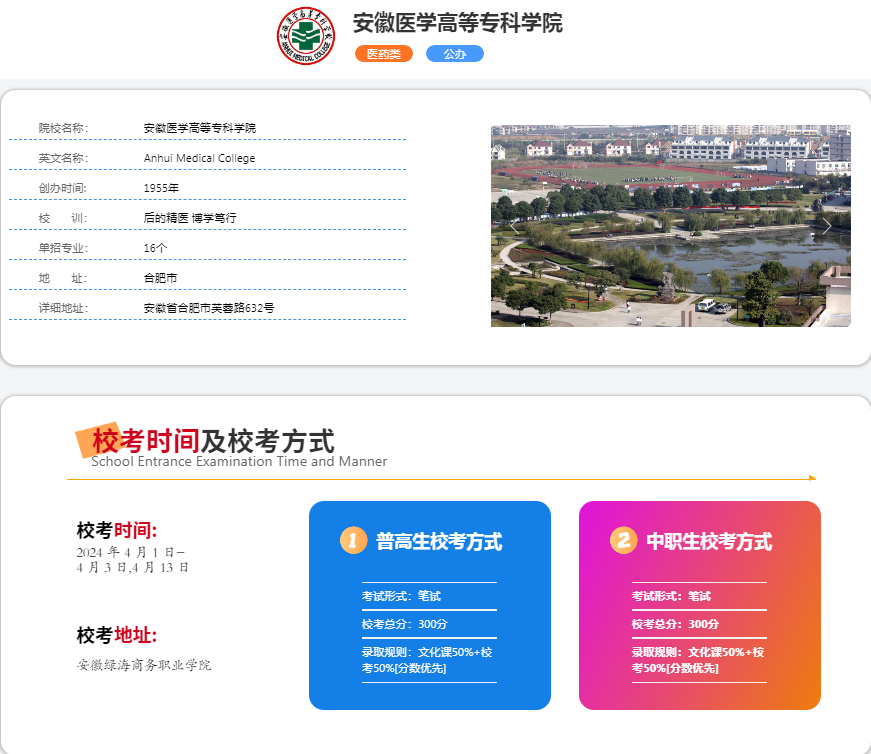Click the campus aerial photo
871x754 pixels.
coord(670,226)
